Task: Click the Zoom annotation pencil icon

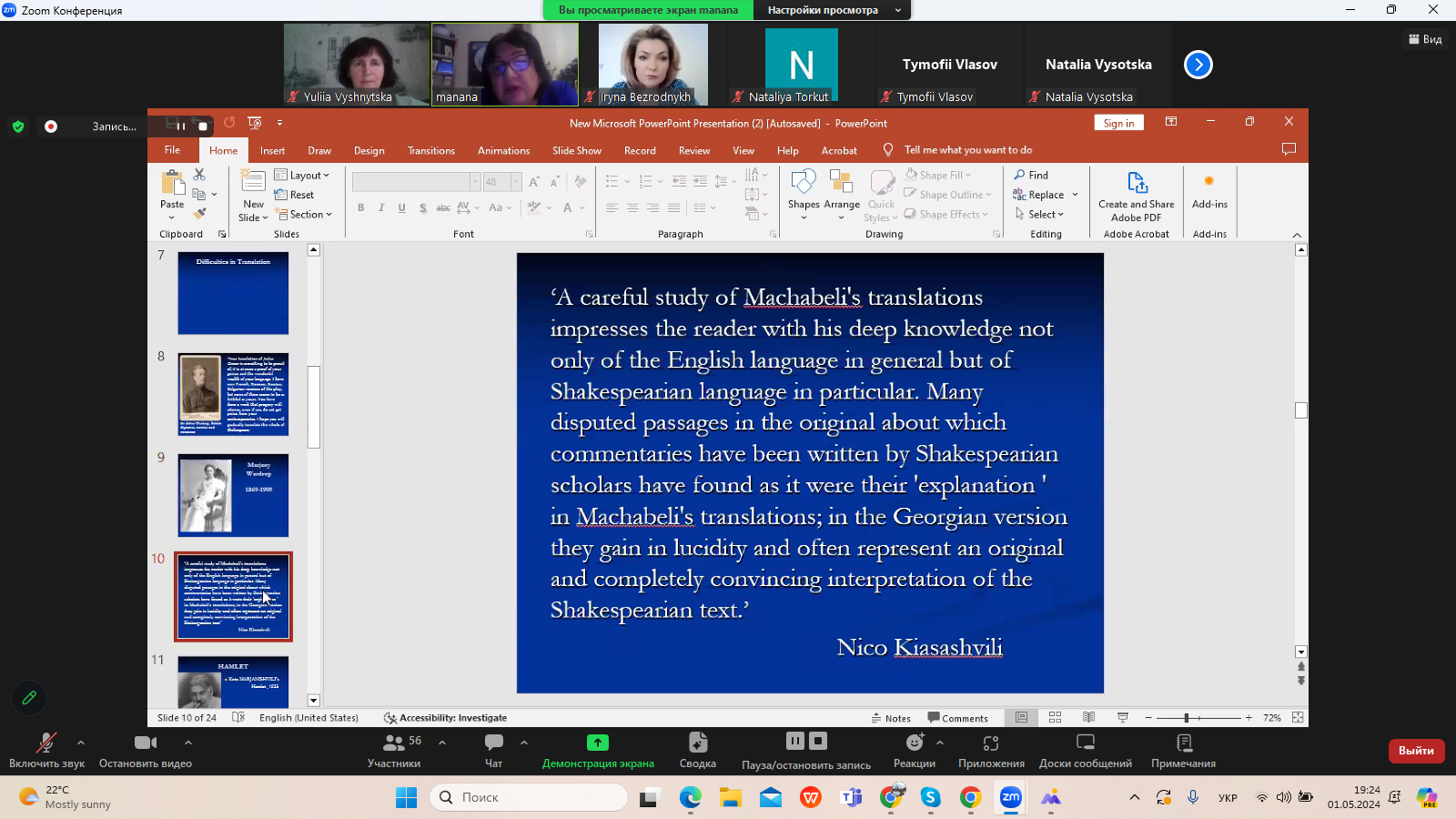Action: (29, 698)
